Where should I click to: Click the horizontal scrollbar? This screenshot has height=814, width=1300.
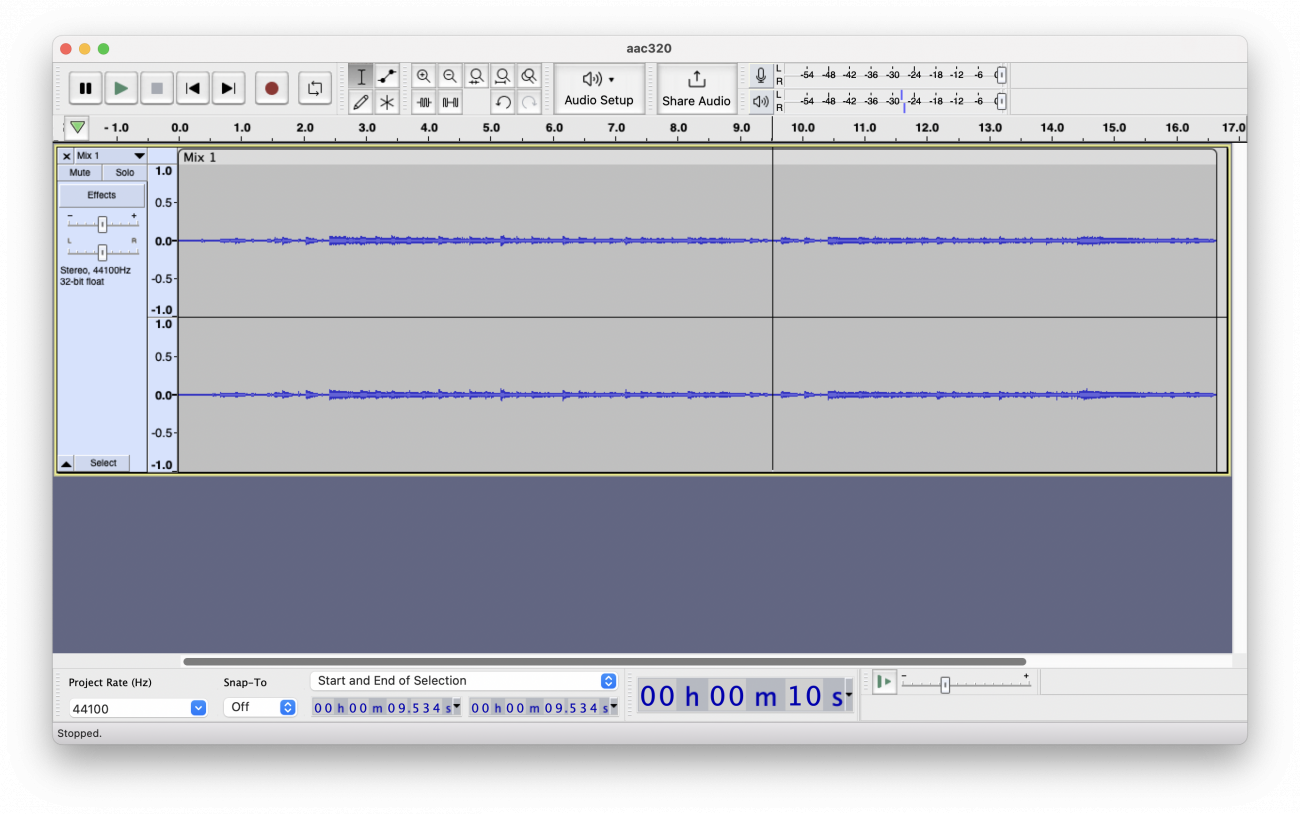point(604,661)
